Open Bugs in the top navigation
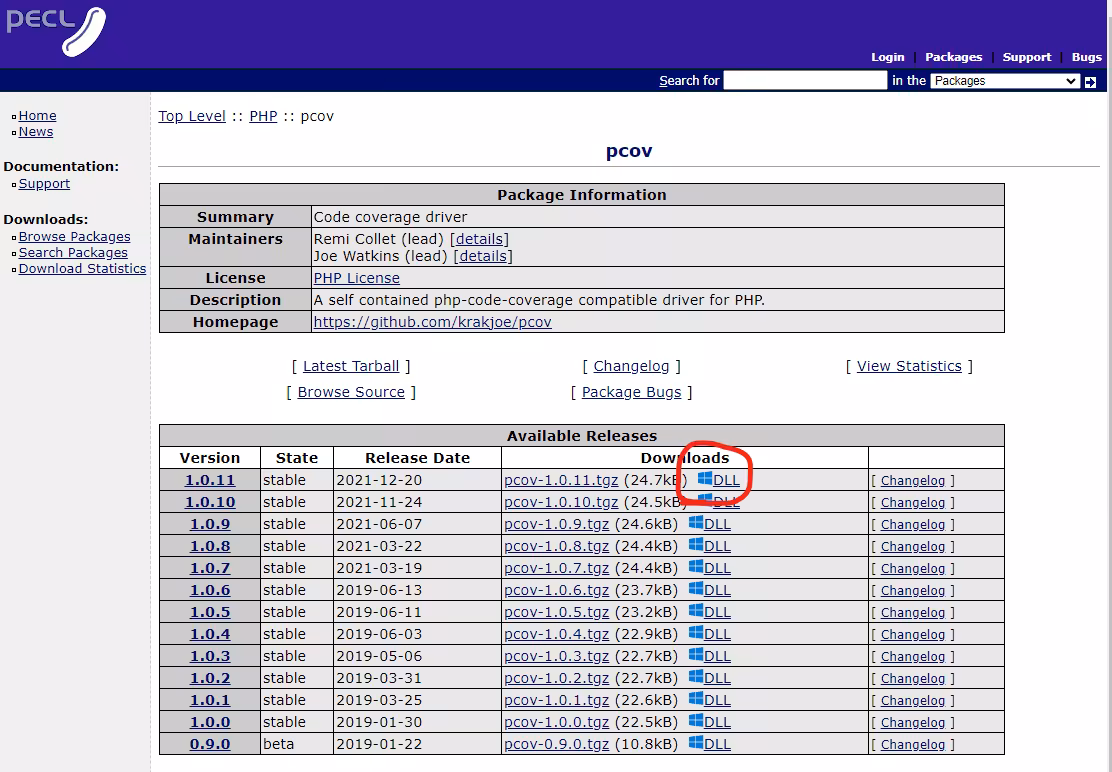The width and height of the screenshot is (1112, 772). coord(1086,57)
